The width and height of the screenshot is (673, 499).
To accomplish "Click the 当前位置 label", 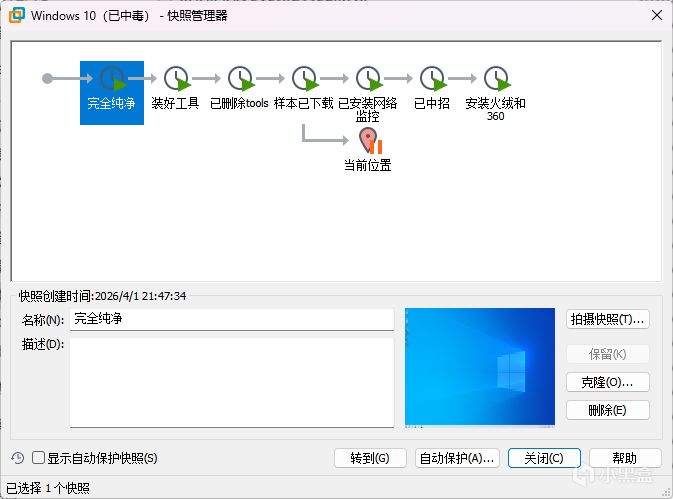I will click(x=368, y=165).
